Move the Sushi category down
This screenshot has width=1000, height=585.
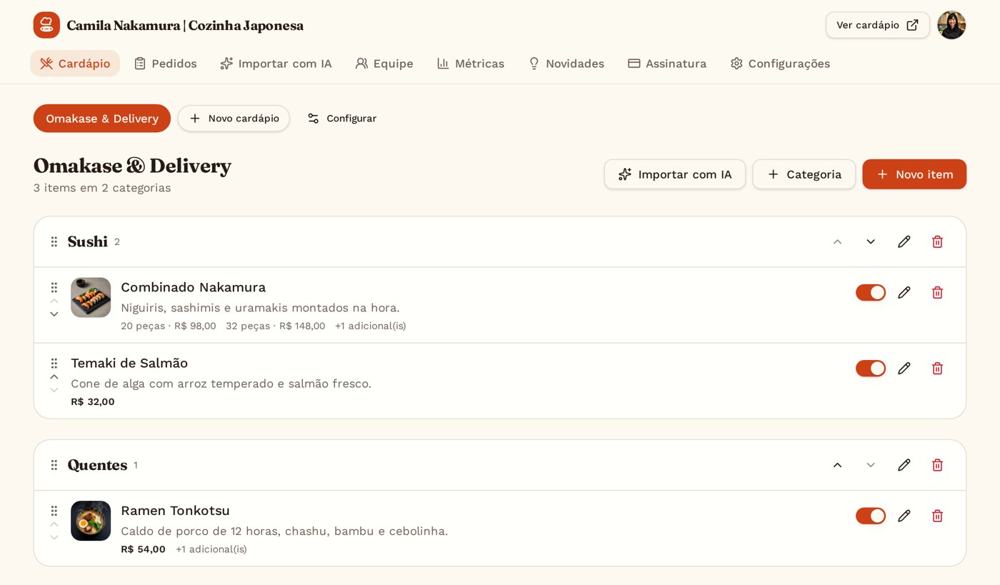click(871, 242)
